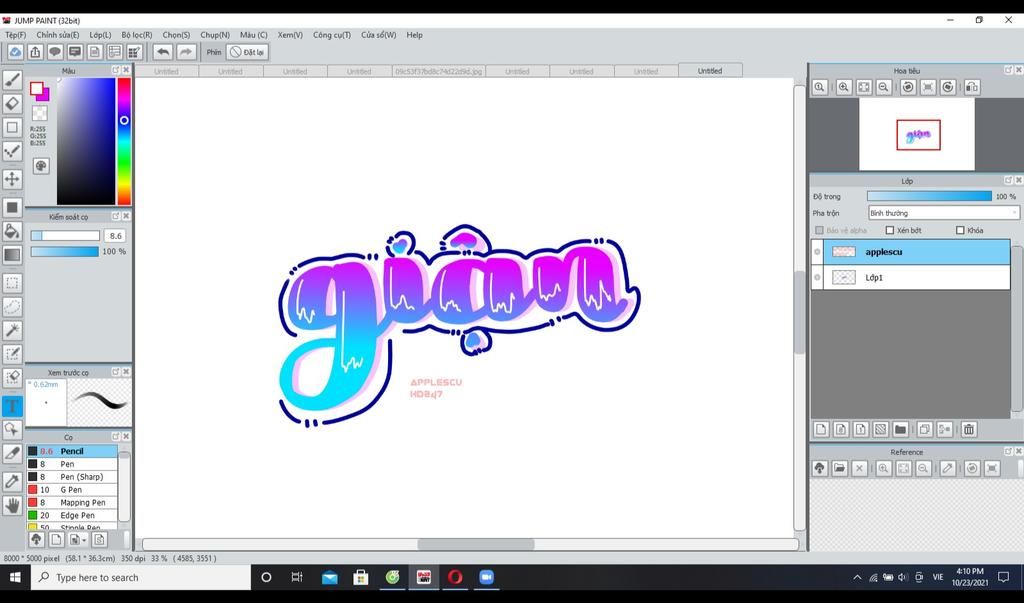
Task: Click the Windows Start button
Action: 15,577
